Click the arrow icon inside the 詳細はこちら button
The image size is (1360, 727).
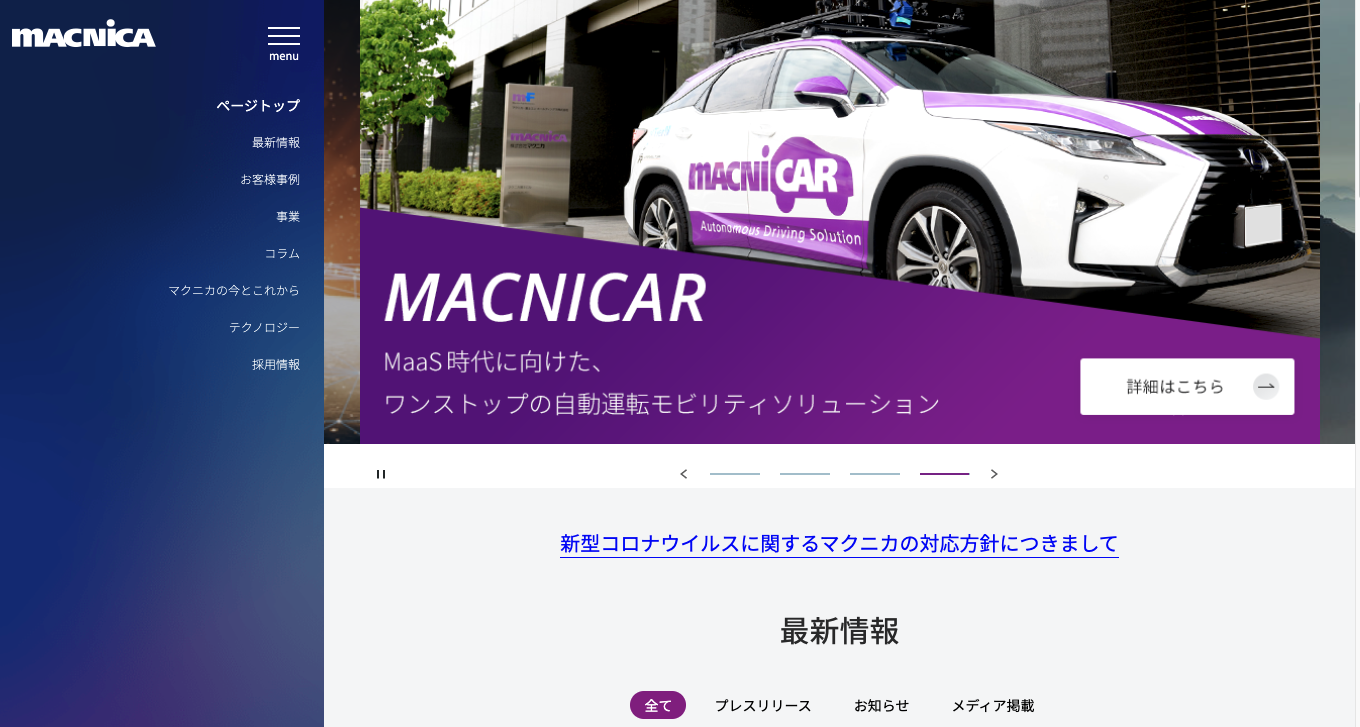pos(1266,386)
